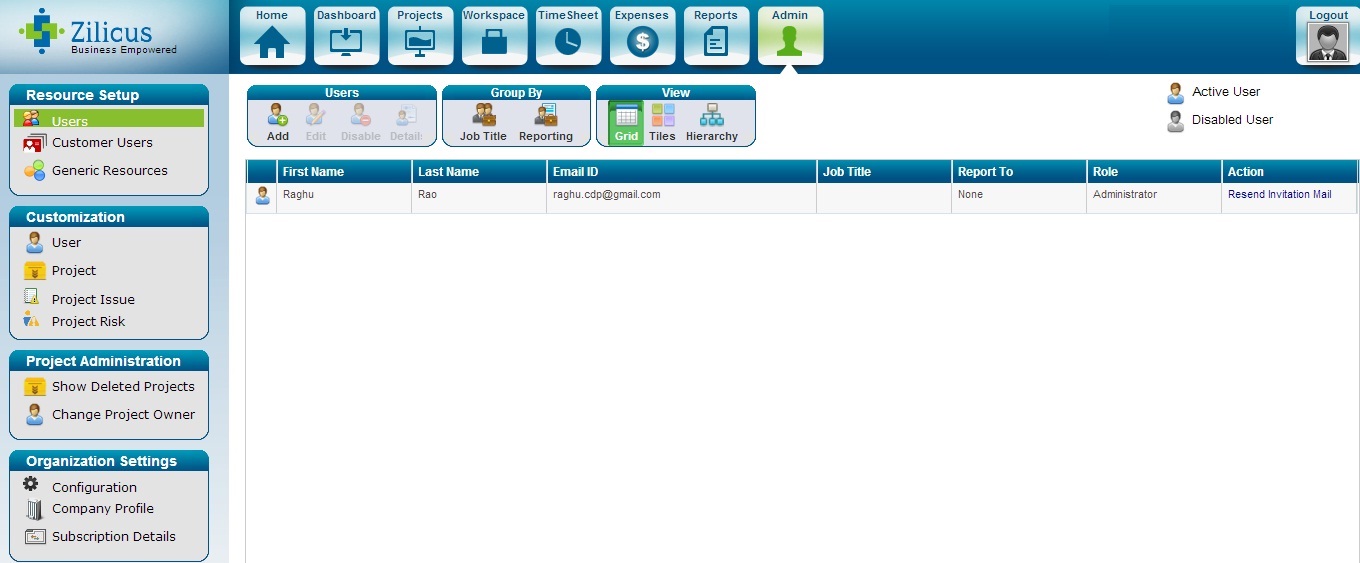1360x563 pixels.
Task: Open the Expenses tab
Action: click(642, 36)
